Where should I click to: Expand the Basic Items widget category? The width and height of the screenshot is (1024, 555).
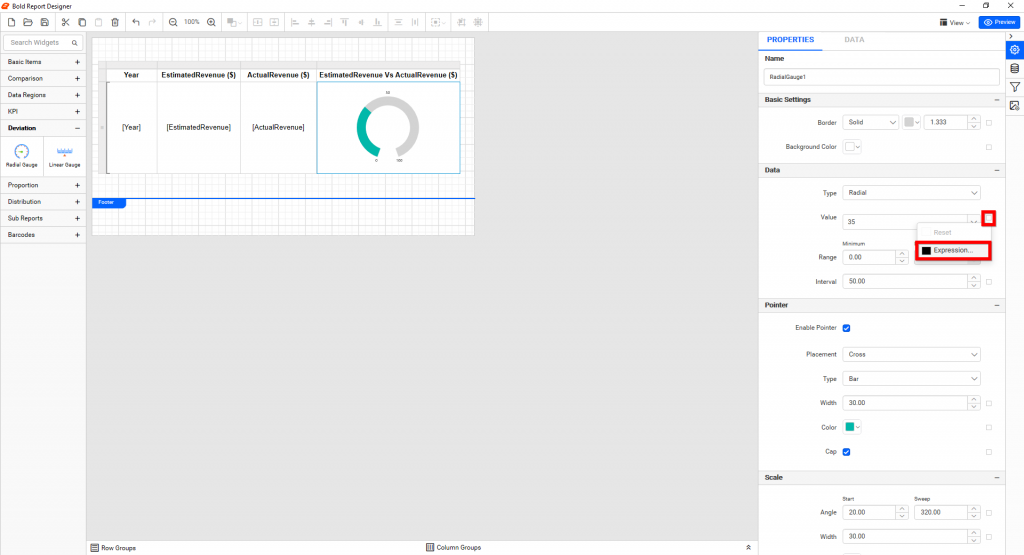[x=77, y=62]
